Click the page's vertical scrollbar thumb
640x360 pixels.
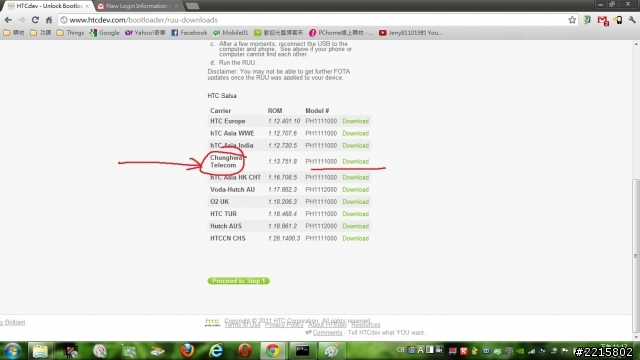(636, 256)
